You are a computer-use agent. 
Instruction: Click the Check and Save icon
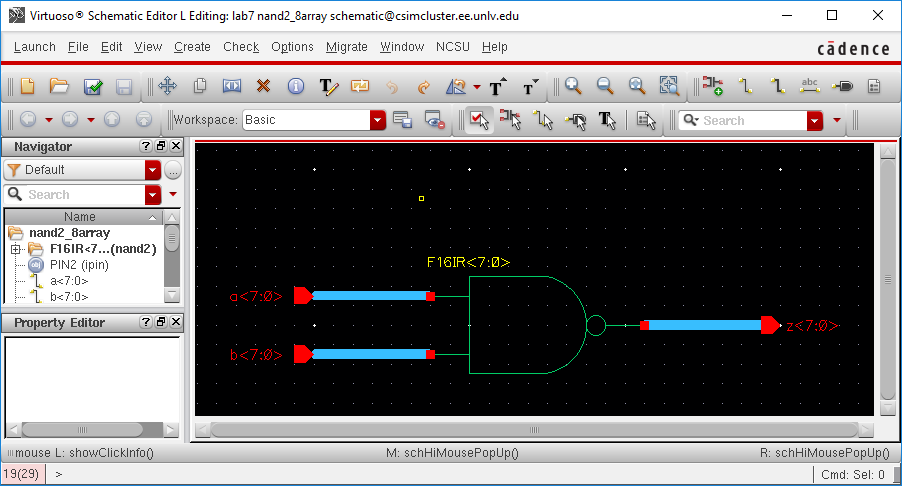(x=93, y=87)
